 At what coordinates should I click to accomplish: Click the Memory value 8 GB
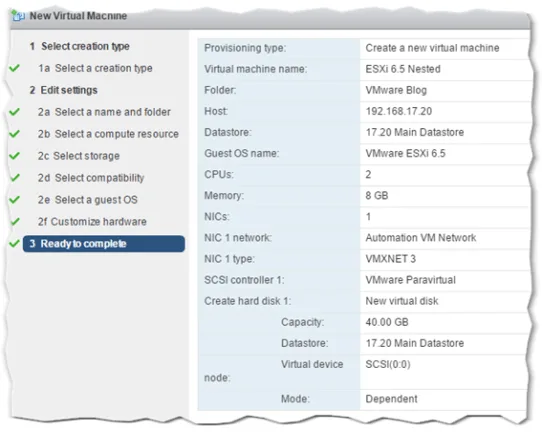click(x=377, y=195)
